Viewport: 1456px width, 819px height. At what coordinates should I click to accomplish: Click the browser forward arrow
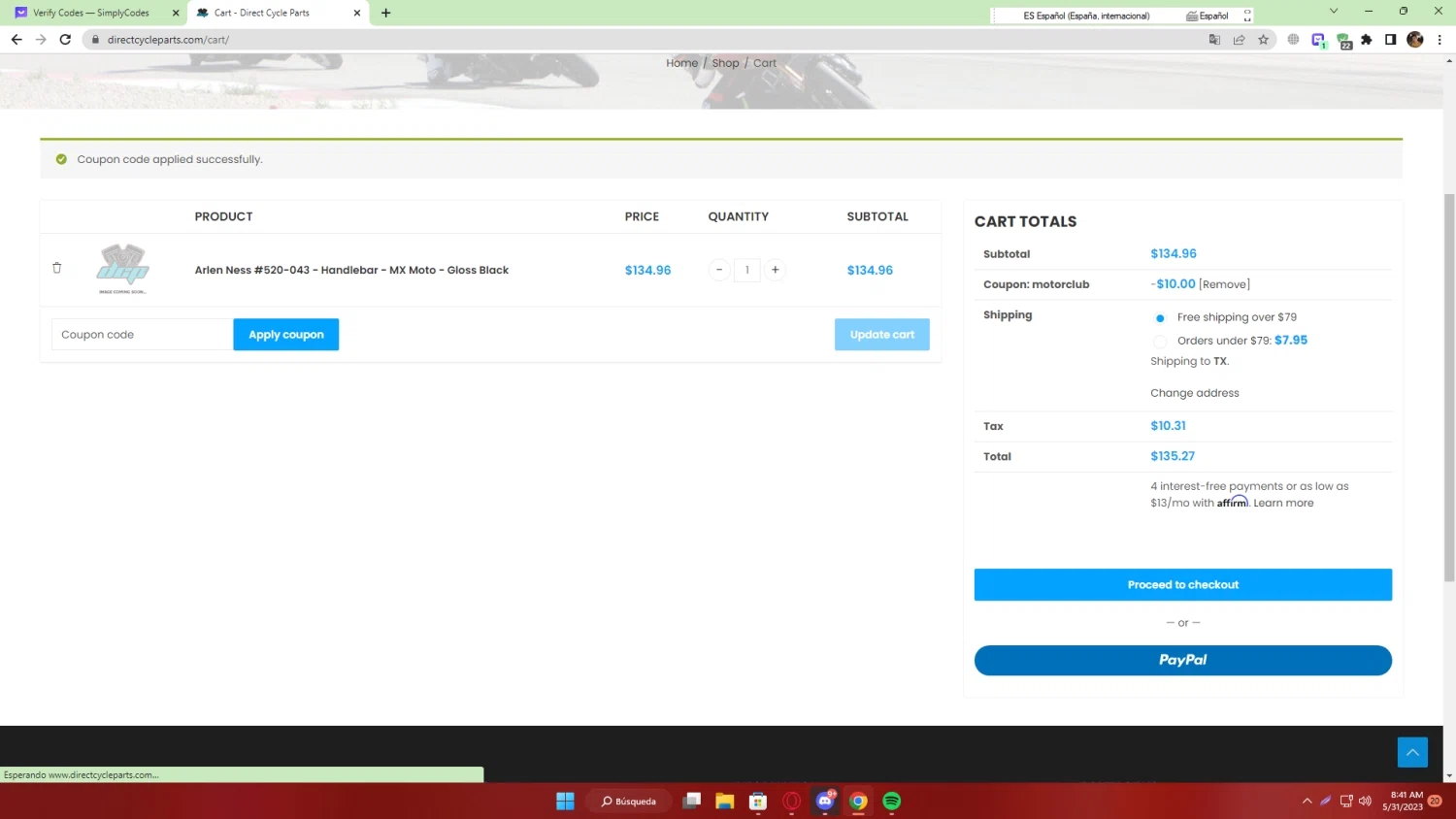click(x=41, y=40)
